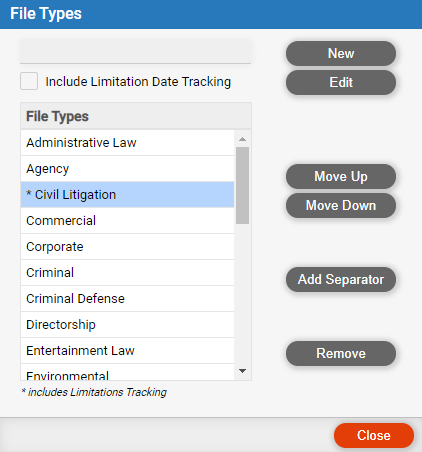Click the scroll up arrow in file types list
Viewport: 422px width, 452px height.
point(243,139)
